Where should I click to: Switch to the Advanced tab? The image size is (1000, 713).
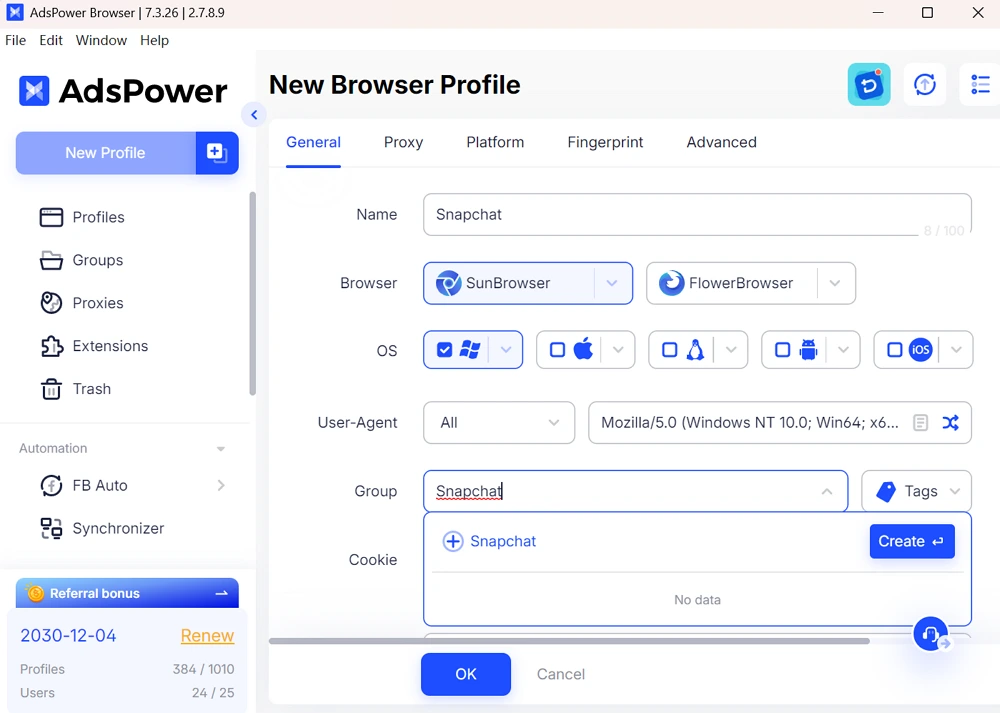tap(721, 142)
